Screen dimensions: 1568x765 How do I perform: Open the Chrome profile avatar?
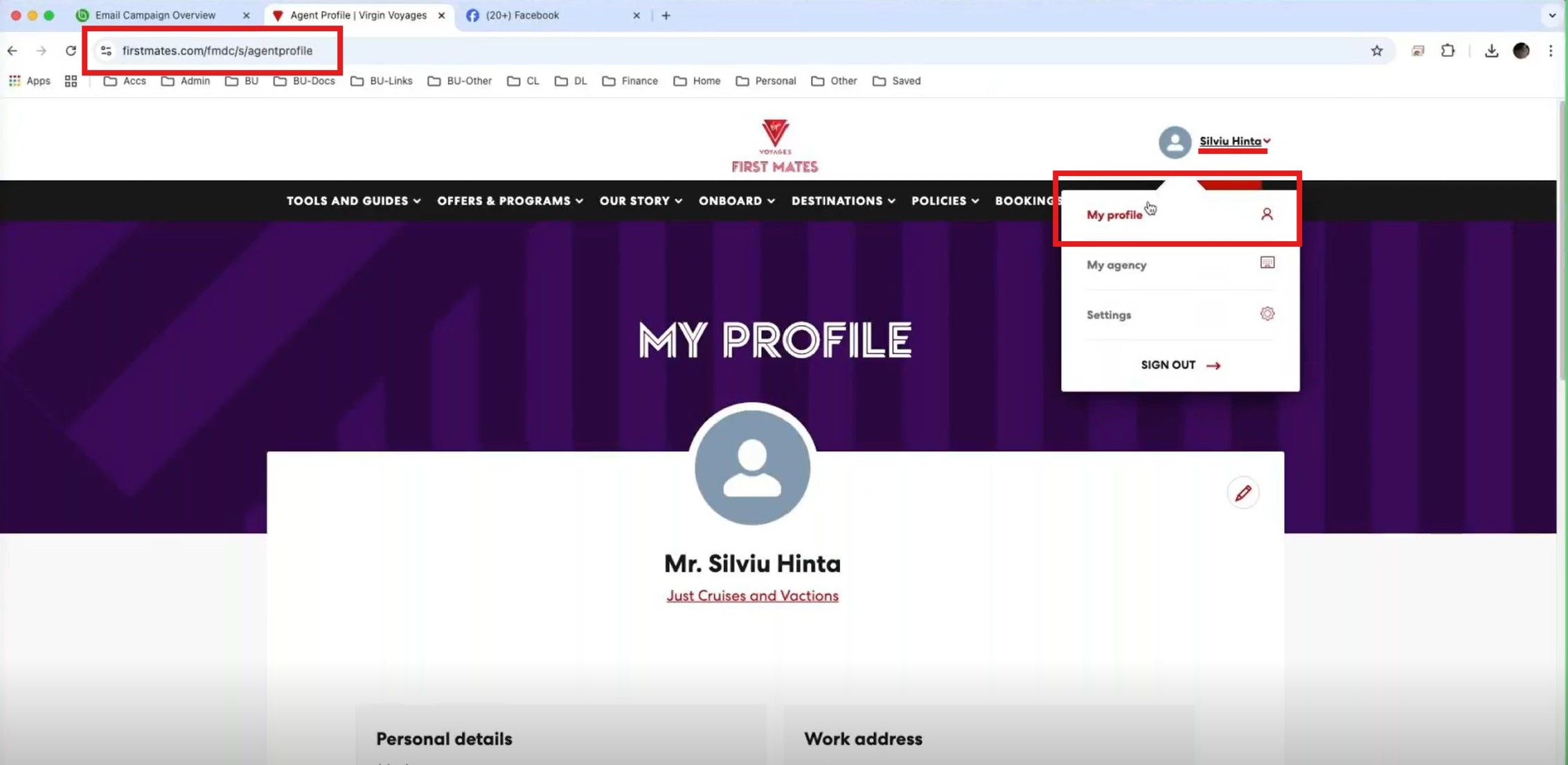click(x=1521, y=51)
